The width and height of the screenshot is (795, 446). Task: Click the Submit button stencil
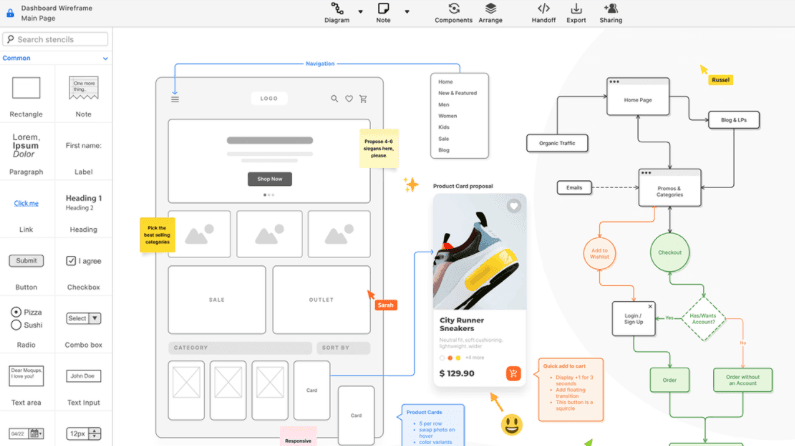(x=26, y=261)
